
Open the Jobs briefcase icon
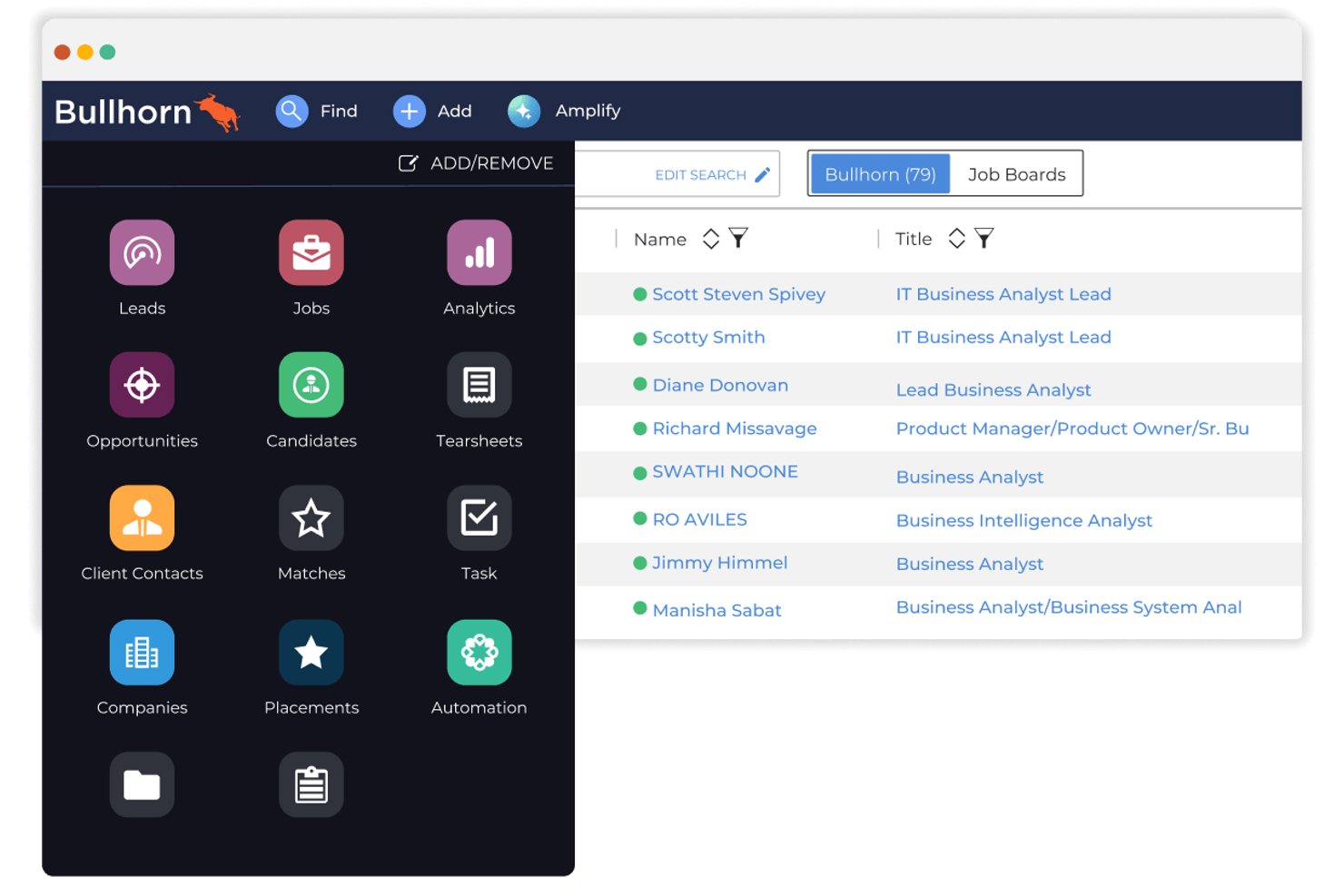[311, 252]
